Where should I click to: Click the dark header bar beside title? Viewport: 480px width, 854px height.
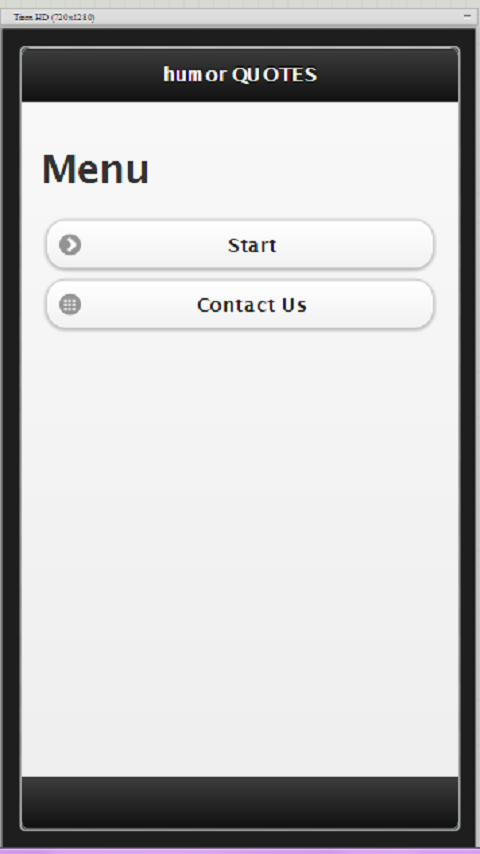pos(87,75)
